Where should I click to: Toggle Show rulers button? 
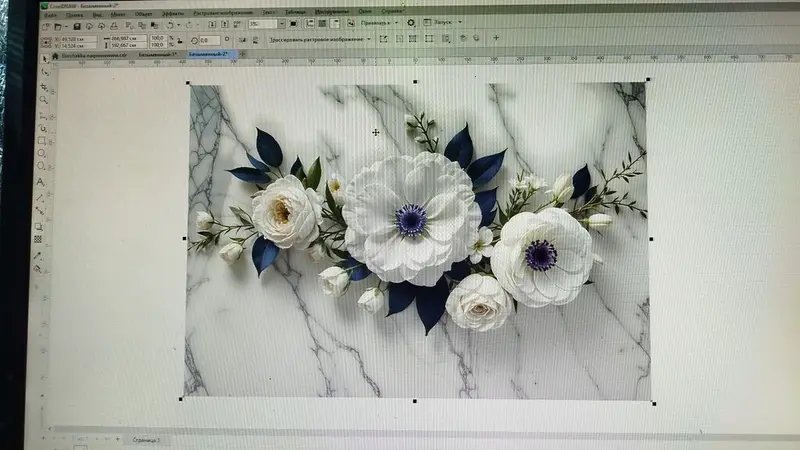[x=310, y=23]
